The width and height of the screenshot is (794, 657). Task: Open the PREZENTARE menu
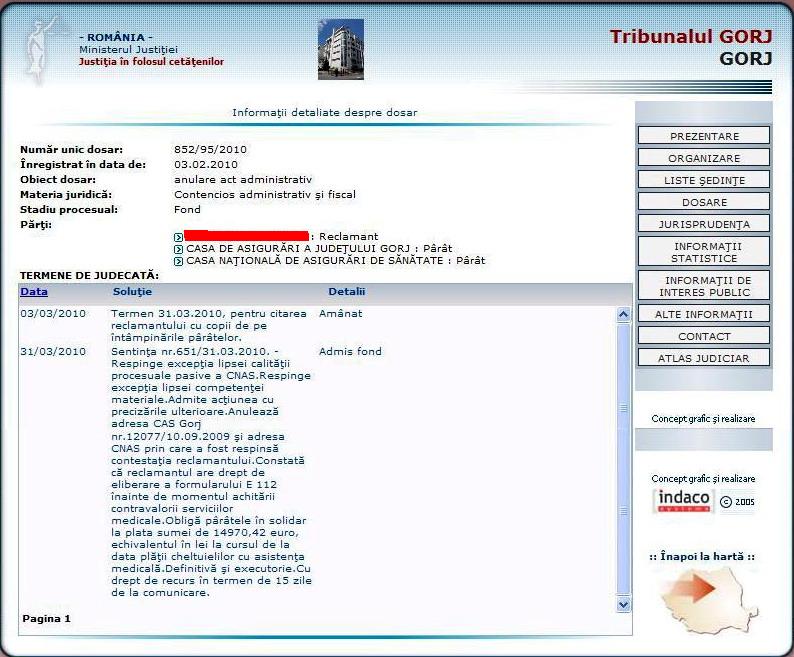(704, 136)
